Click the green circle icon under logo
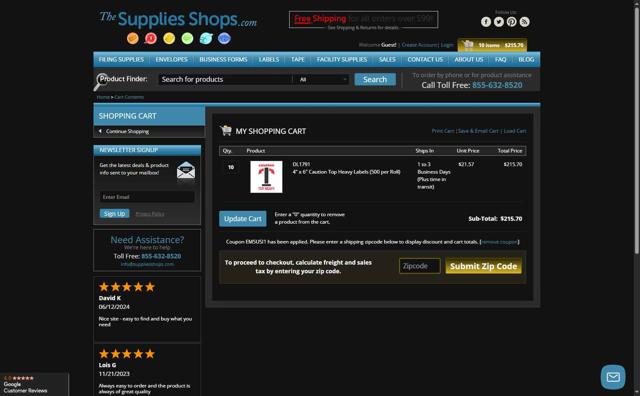The height and width of the screenshot is (396, 640). pos(187,38)
